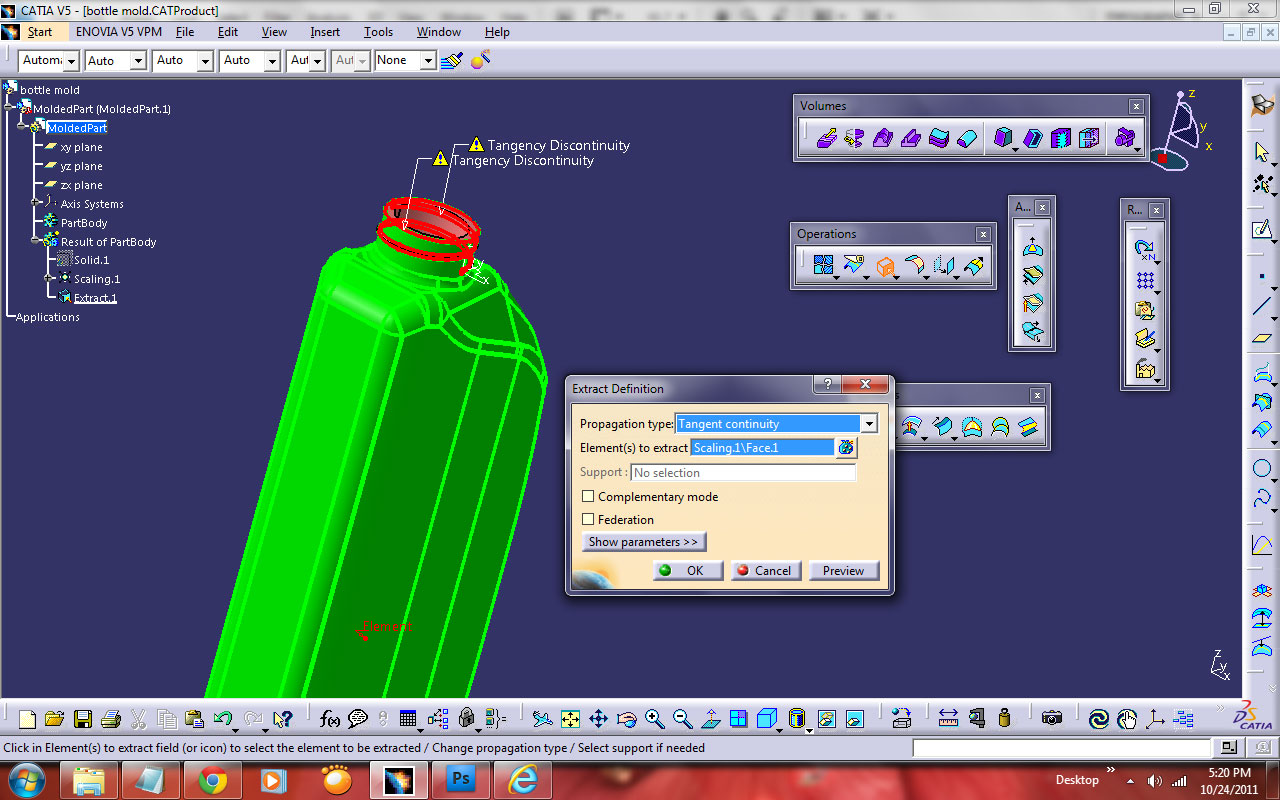Select the arrow Select tool in right toolbar
1280x800 pixels.
click(x=1262, y=152)
